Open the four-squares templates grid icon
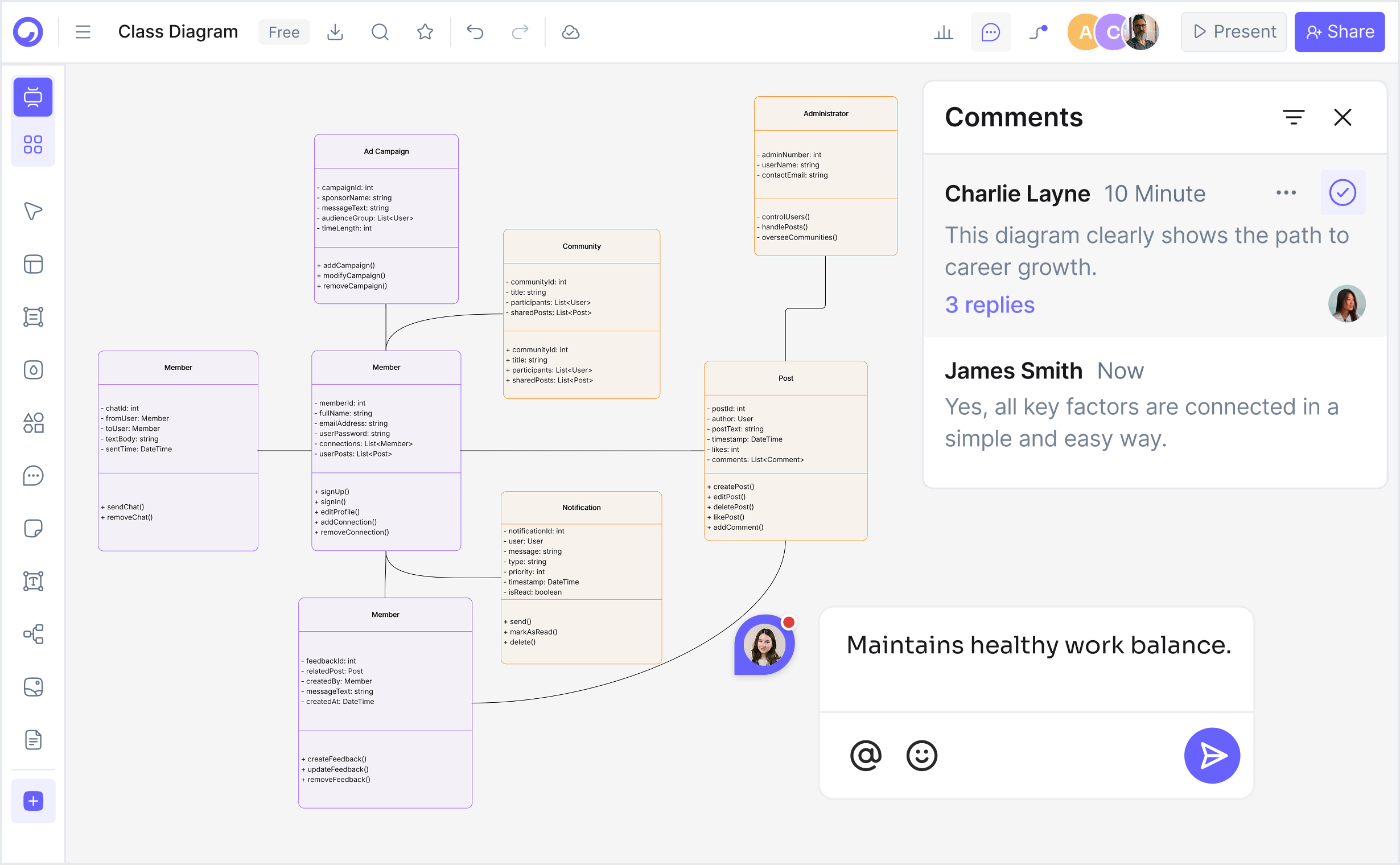The image size is (1400, 865). 33,145
